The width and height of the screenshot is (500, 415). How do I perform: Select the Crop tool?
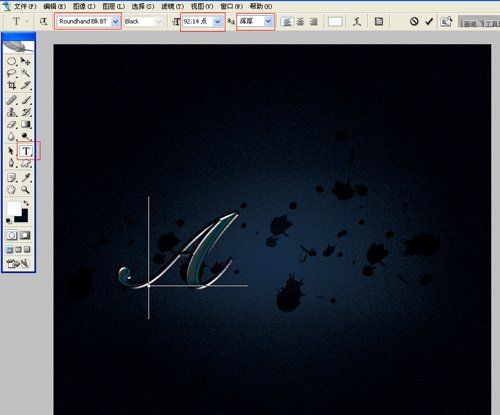[11, 85]
